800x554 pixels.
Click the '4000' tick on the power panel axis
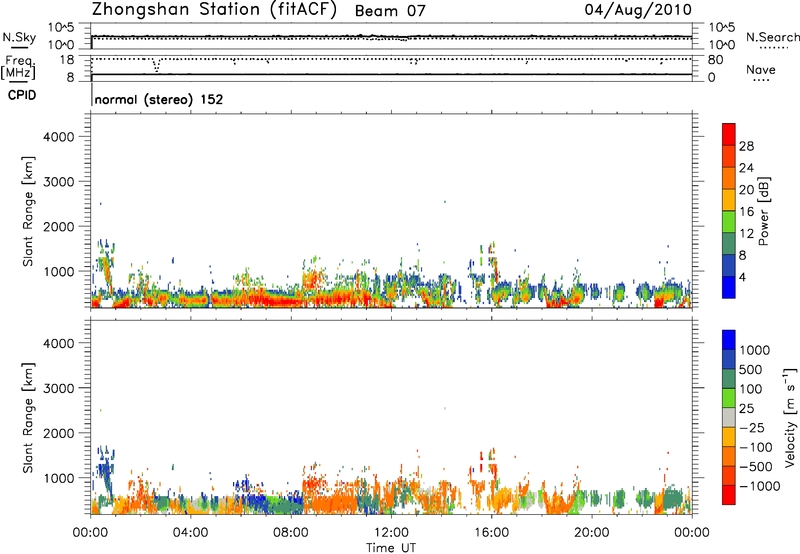[58, 137]
